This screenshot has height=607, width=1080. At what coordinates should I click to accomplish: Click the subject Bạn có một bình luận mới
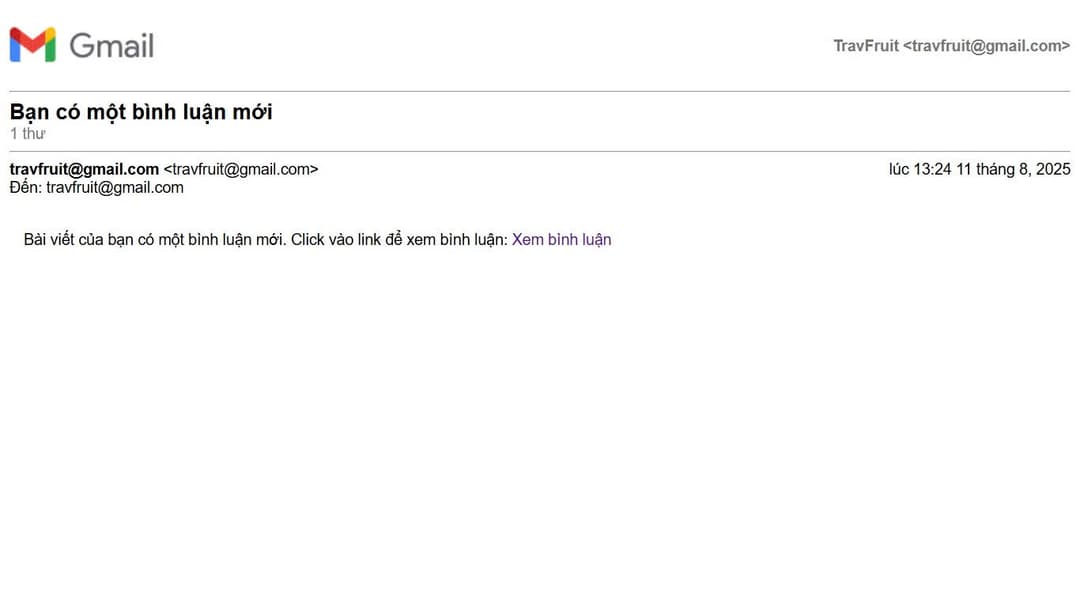(x=140, y=111)
